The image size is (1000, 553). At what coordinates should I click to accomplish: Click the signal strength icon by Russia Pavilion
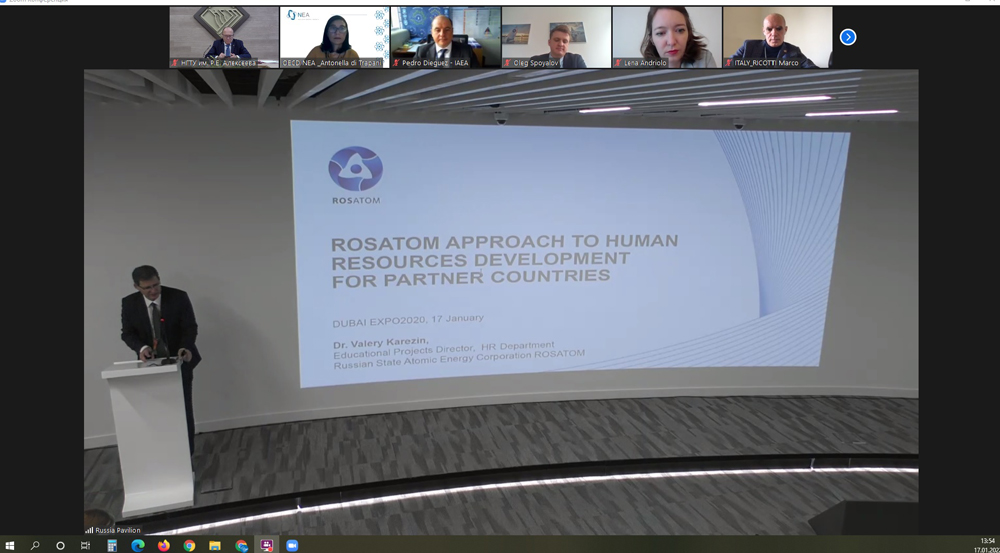tap(89, 530)
